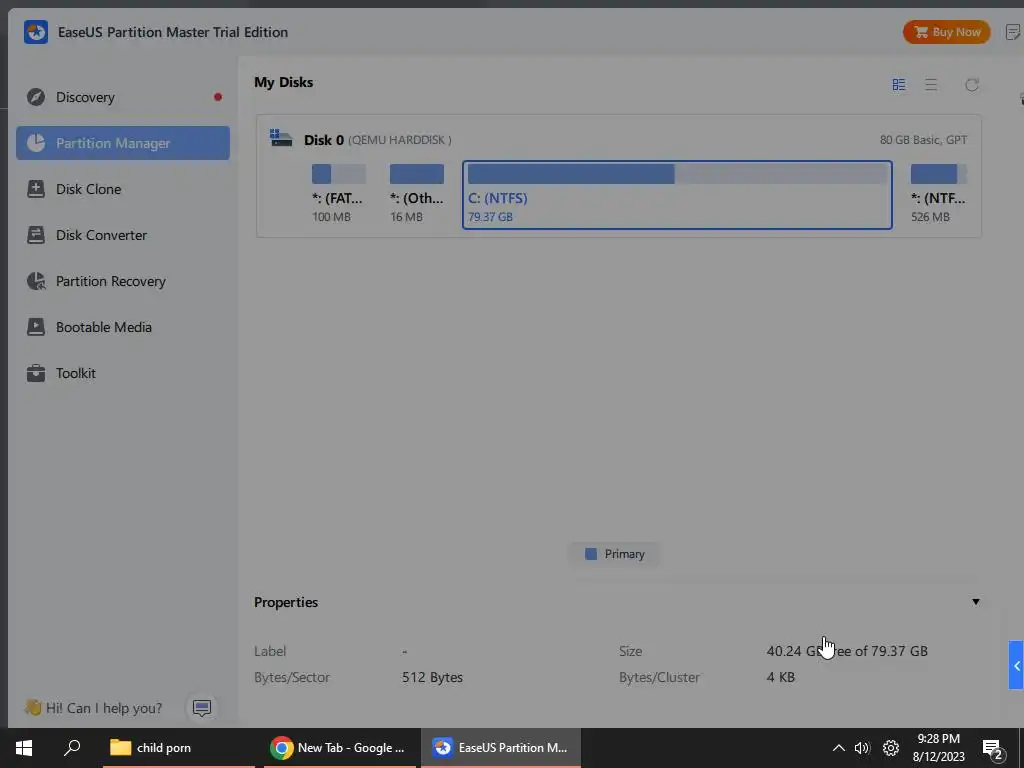Open the task notes icon beside Buy Now
Image resolution: width=1024 pixels, height=768 pixels.
click(x=1013, y=32)
